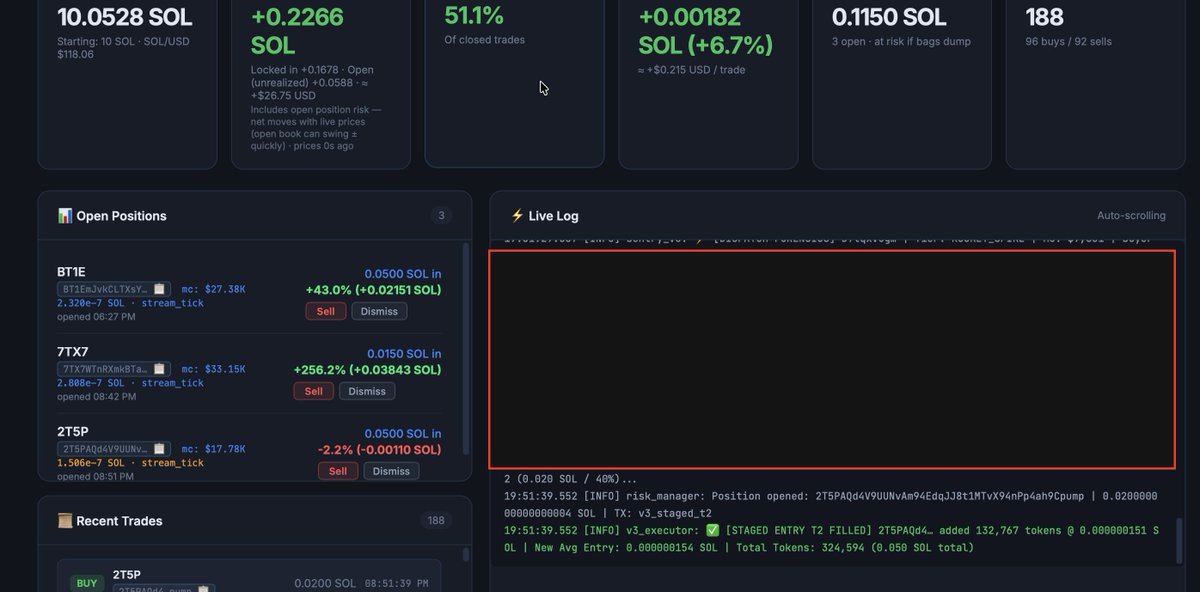Screen dimensions: 1200x592
Task: Click the Live Log lightning bolt icon
Action: click(517, 216)
